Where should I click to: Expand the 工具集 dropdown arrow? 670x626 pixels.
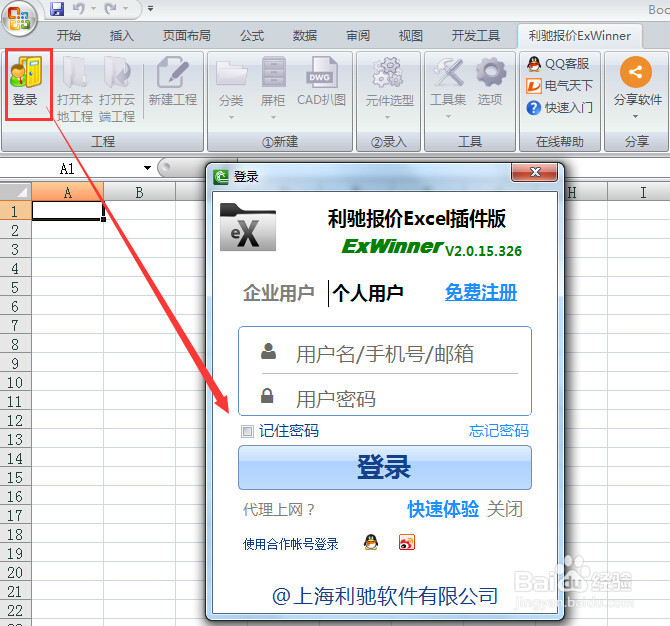[x=448, y=116]
